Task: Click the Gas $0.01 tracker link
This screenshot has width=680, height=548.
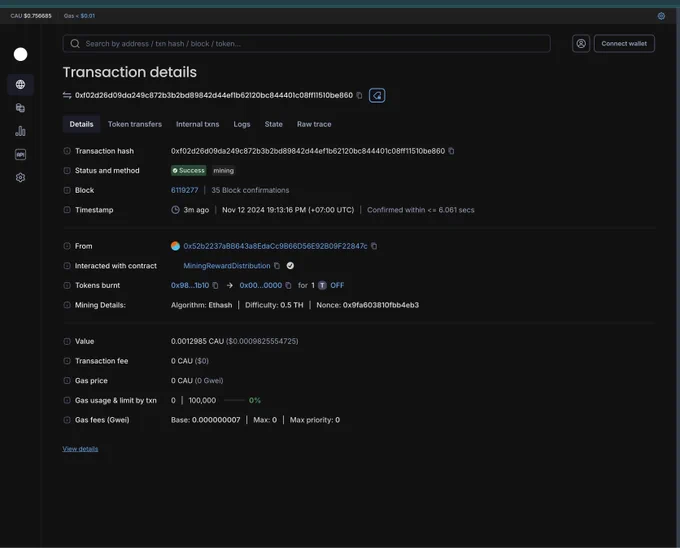Action: 87,16
